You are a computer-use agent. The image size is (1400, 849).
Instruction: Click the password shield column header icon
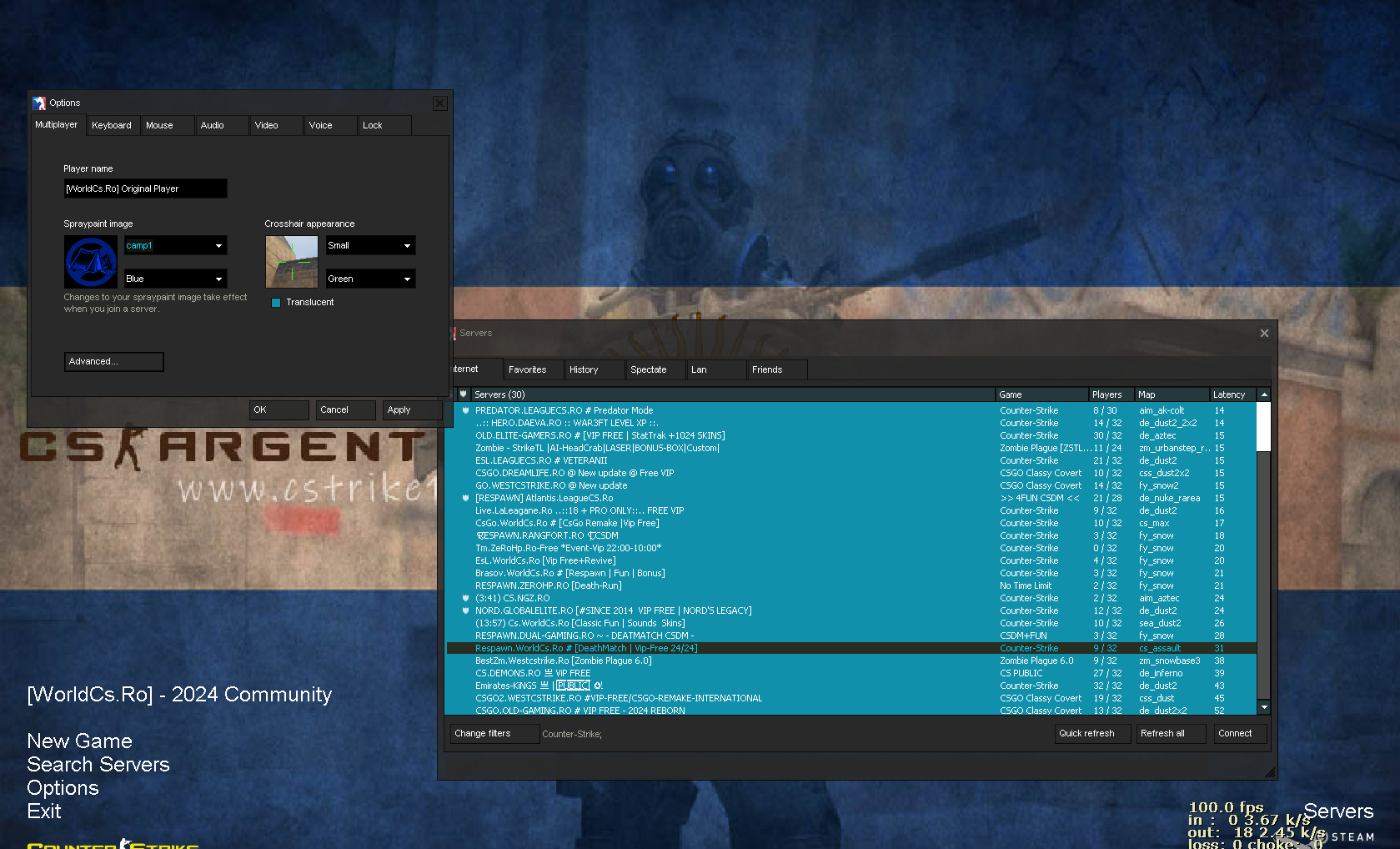click(463, 394)
